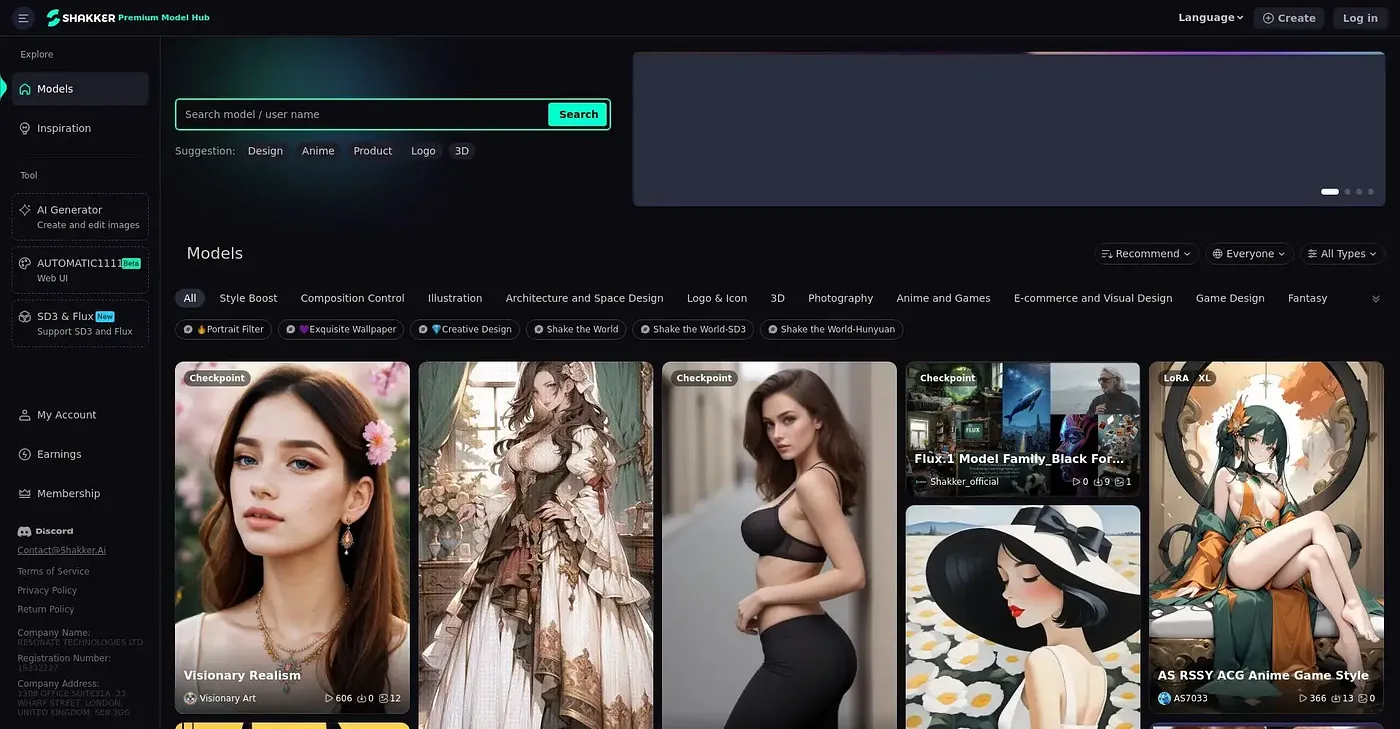This screenshot has height=729, width=1400.
Task: Select the All category tab
Action: click(190, 298)
